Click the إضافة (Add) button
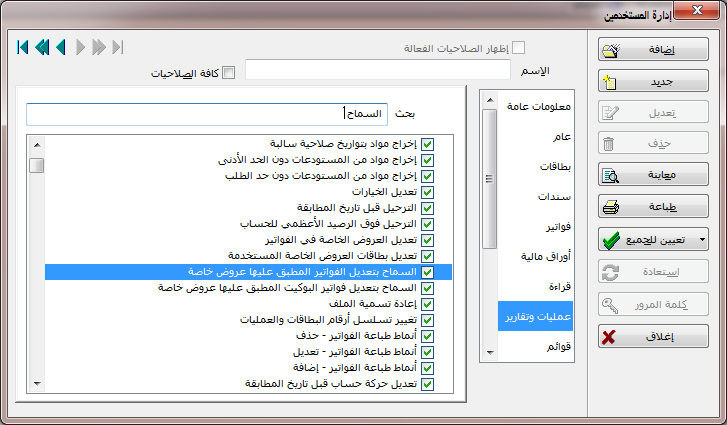This screenshot has width=727, height=425. [x=652, y=49]
